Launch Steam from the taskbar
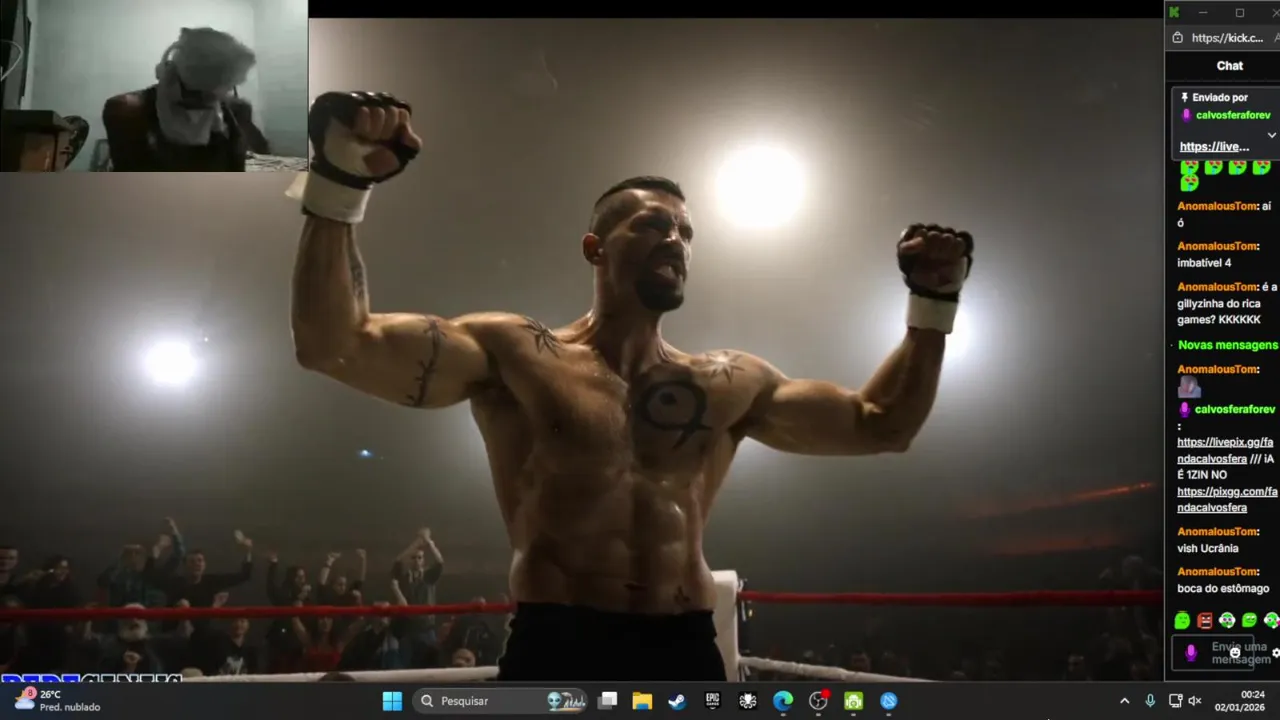 click(677, 701)
